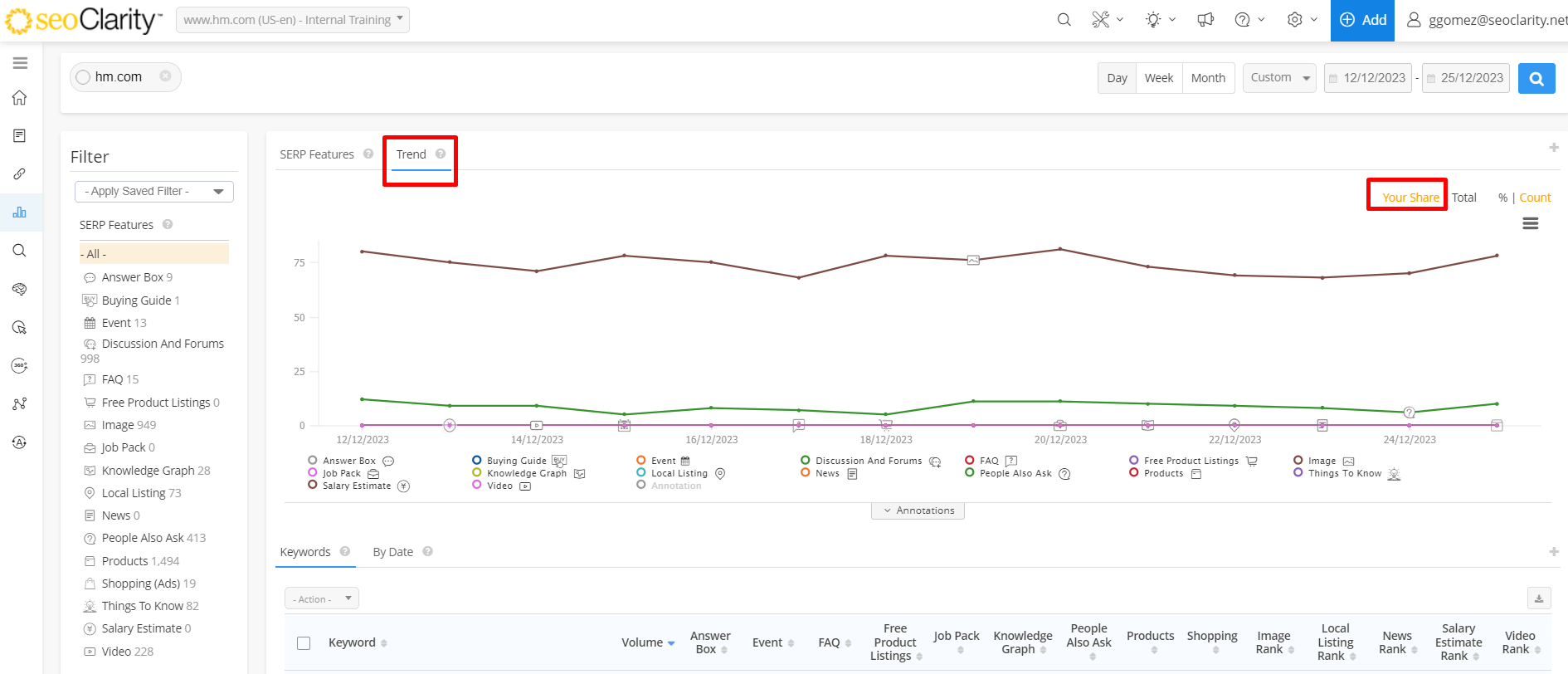Click the search magnifier icon in top bar
This screenshot has height=674, width=1568.
point(1064,20)
